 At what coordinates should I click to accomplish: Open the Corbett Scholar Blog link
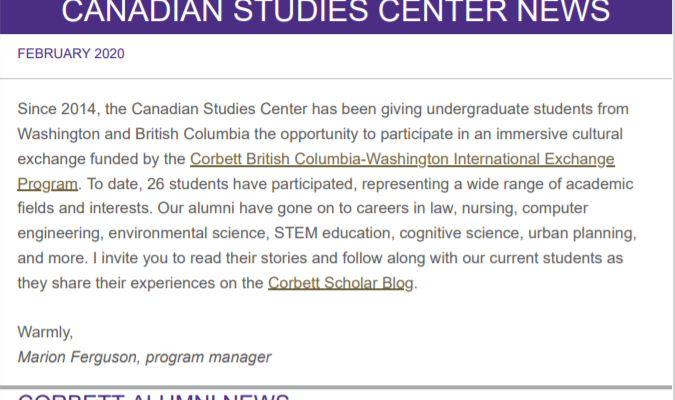[341, 283]
